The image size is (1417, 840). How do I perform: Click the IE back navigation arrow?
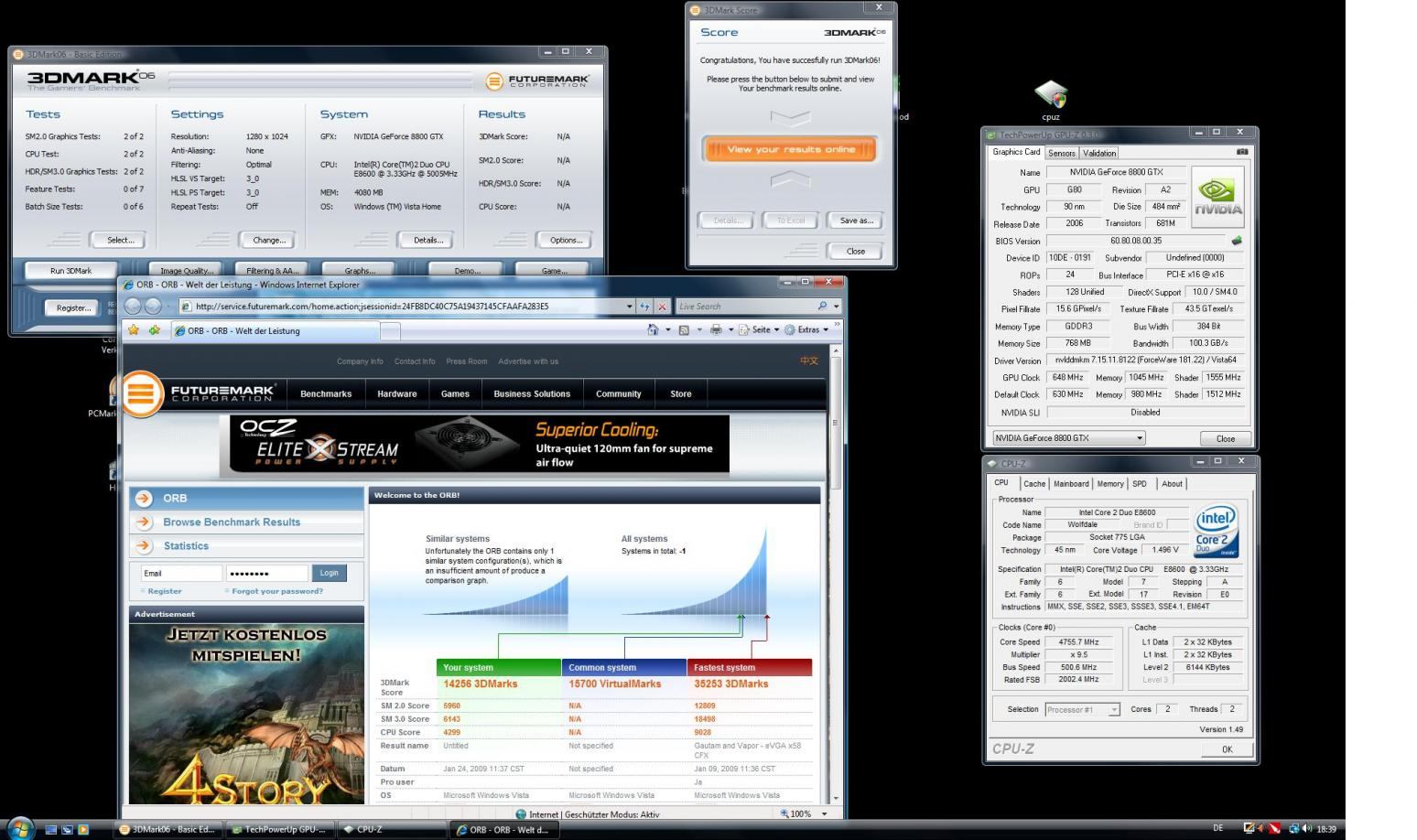pos(134,307)
